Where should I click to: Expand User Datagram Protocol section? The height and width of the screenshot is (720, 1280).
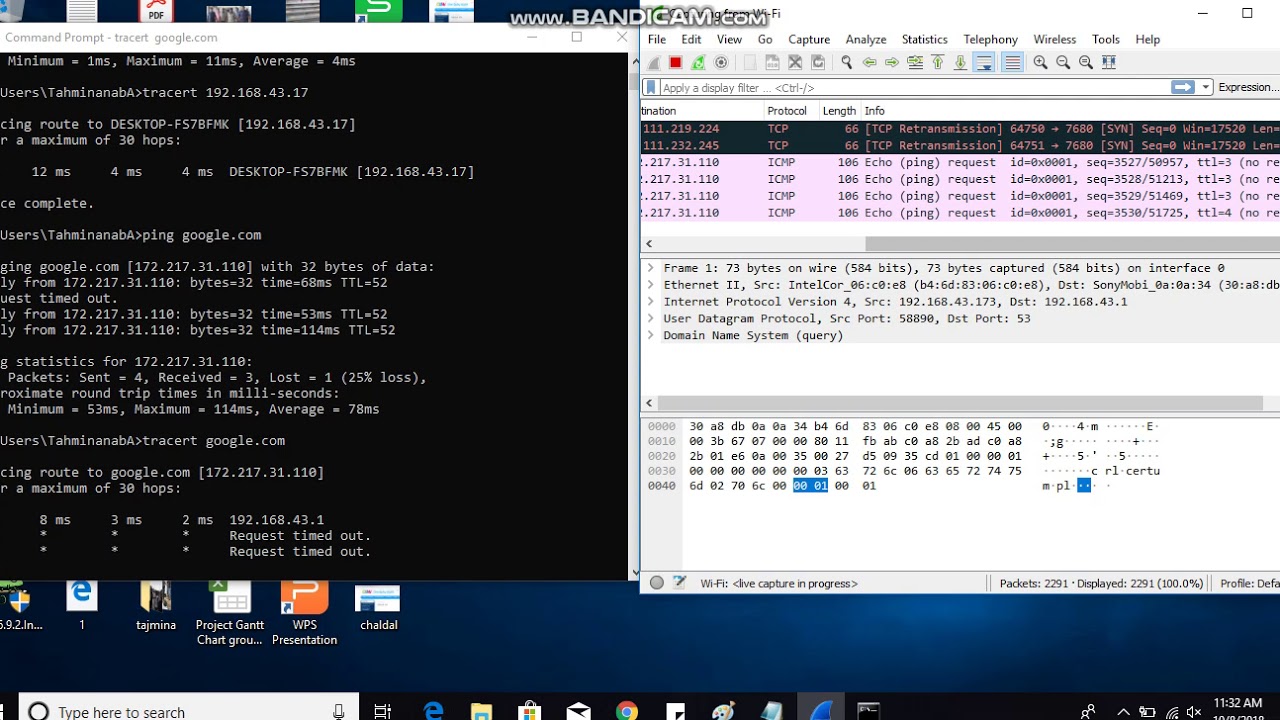(x=650, y=318)
